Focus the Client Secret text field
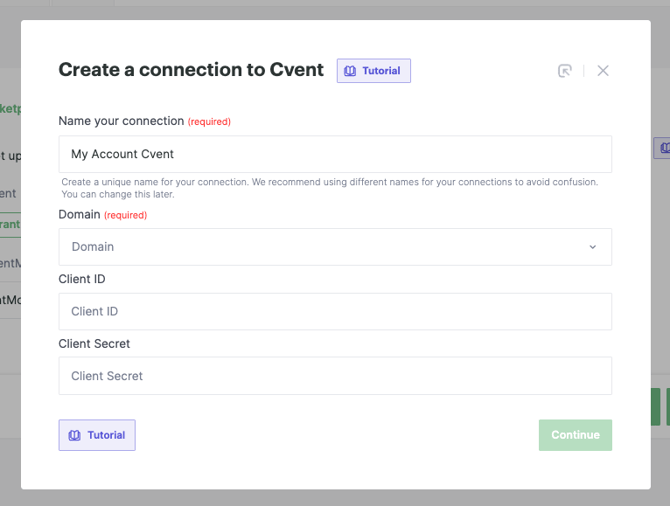This screenshot has width=670, height=506. point(335,376)
